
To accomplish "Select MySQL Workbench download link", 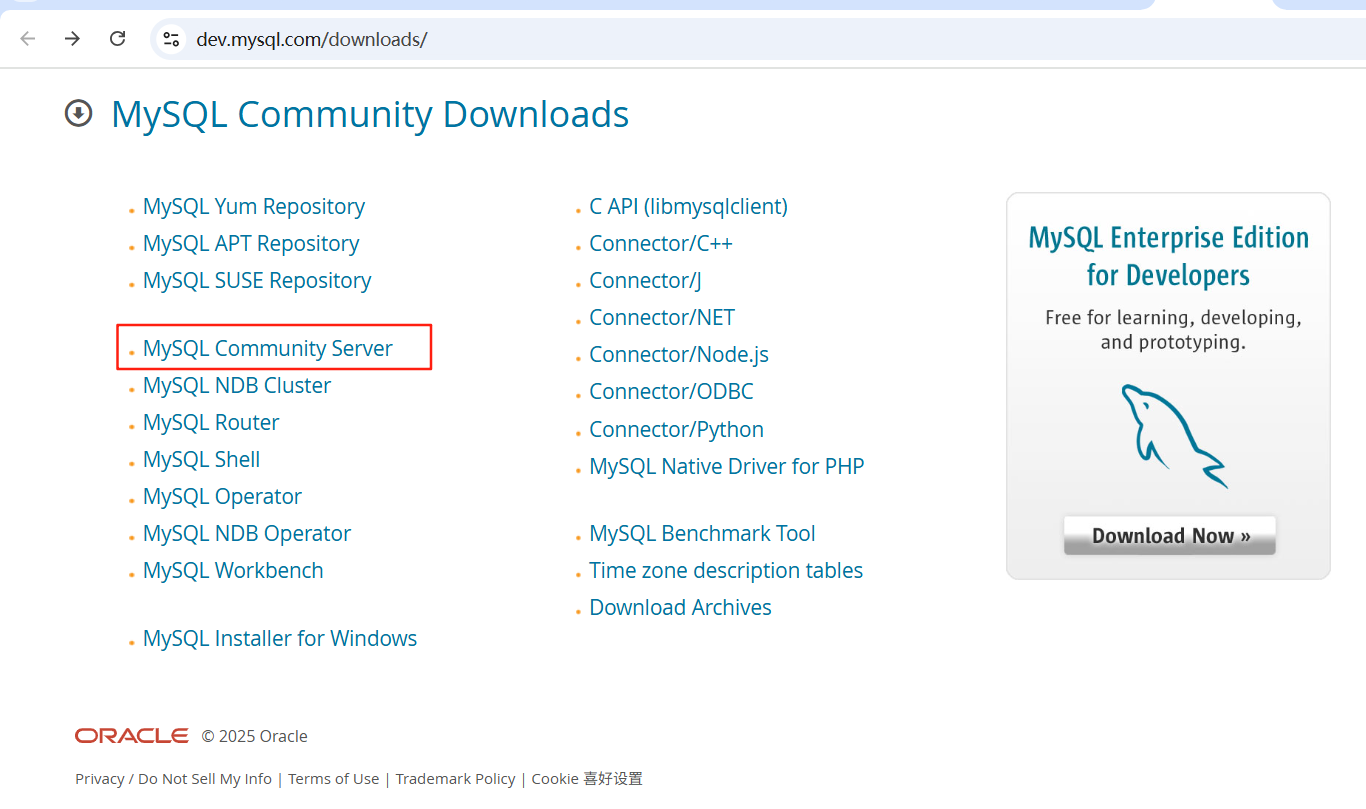I will click(233, 570).
